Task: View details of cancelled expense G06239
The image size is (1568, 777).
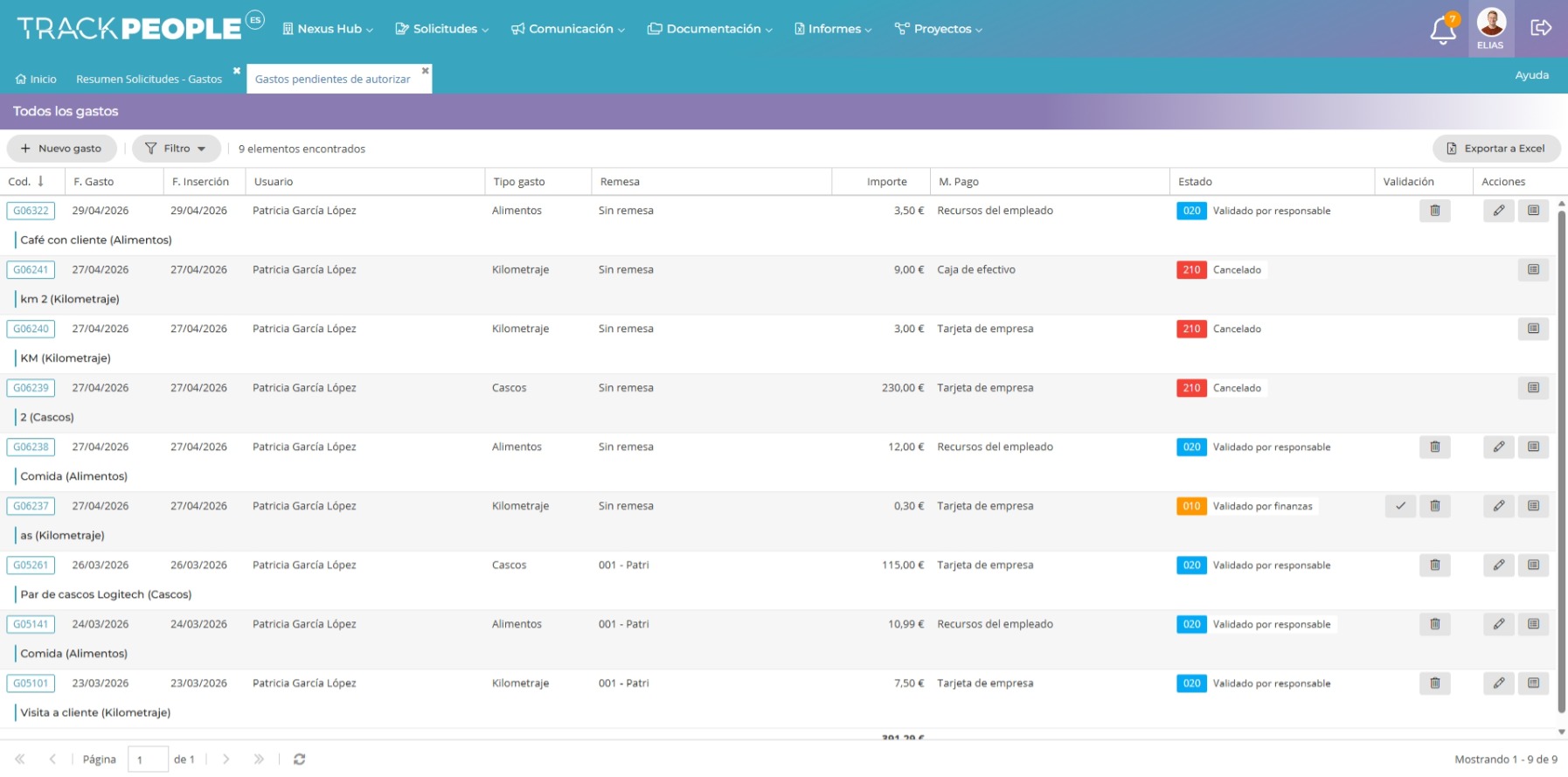Action: coord(1533,388)
